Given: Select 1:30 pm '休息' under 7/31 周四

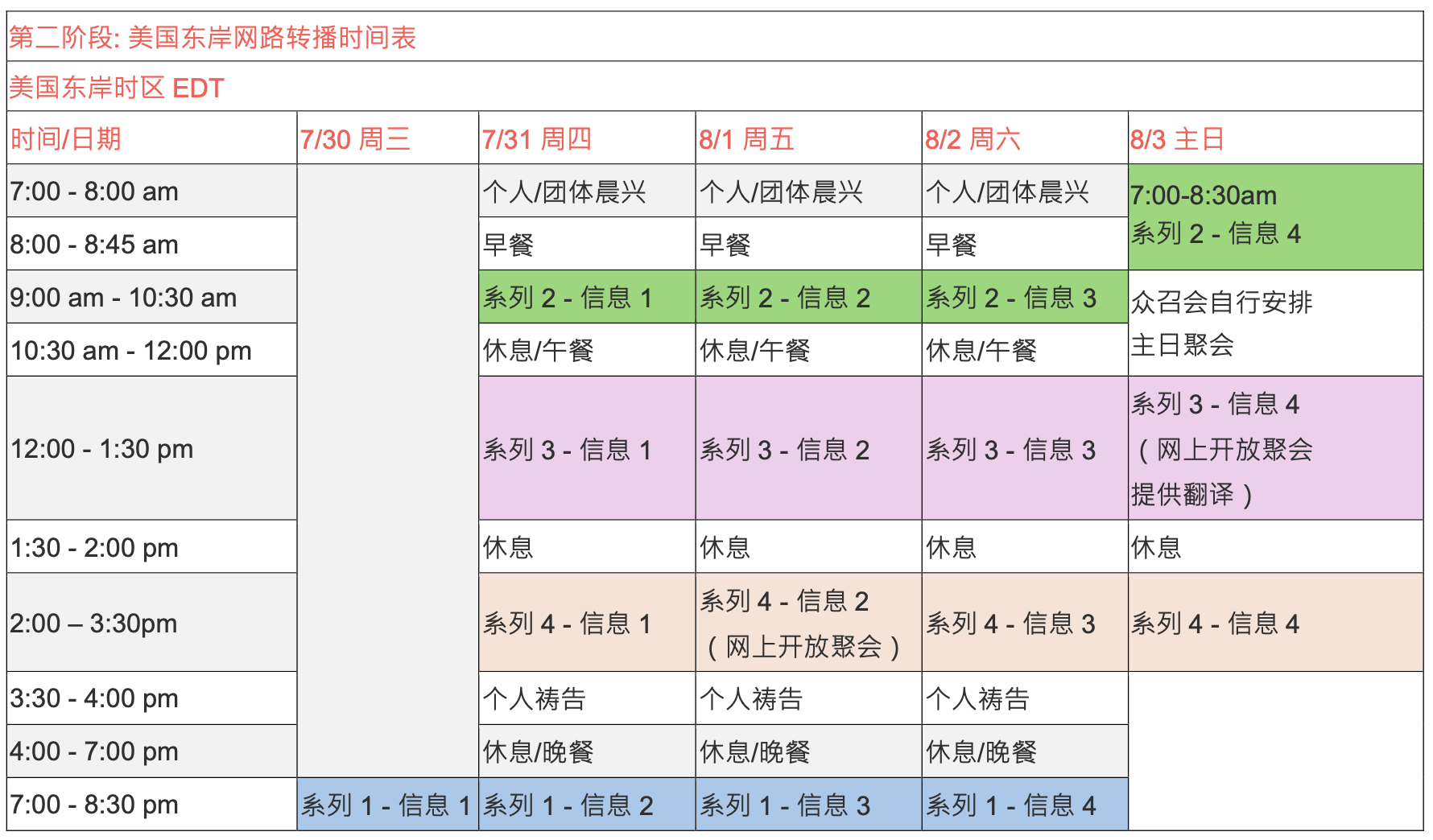Looking at the screenshot, I should pos(587,547).
